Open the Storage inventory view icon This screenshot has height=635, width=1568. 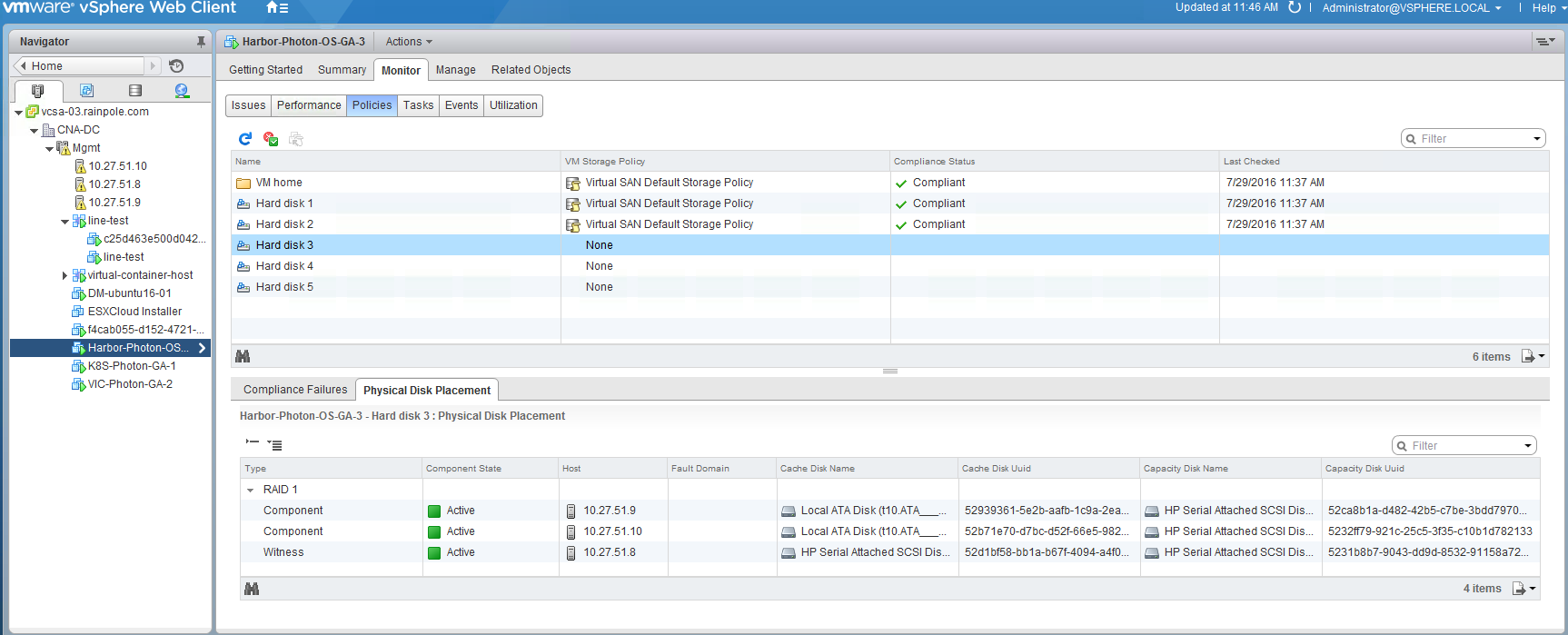point(135,91)
